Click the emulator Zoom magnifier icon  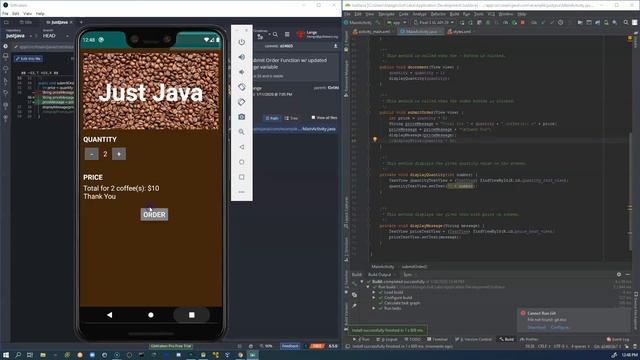(242, 132)
